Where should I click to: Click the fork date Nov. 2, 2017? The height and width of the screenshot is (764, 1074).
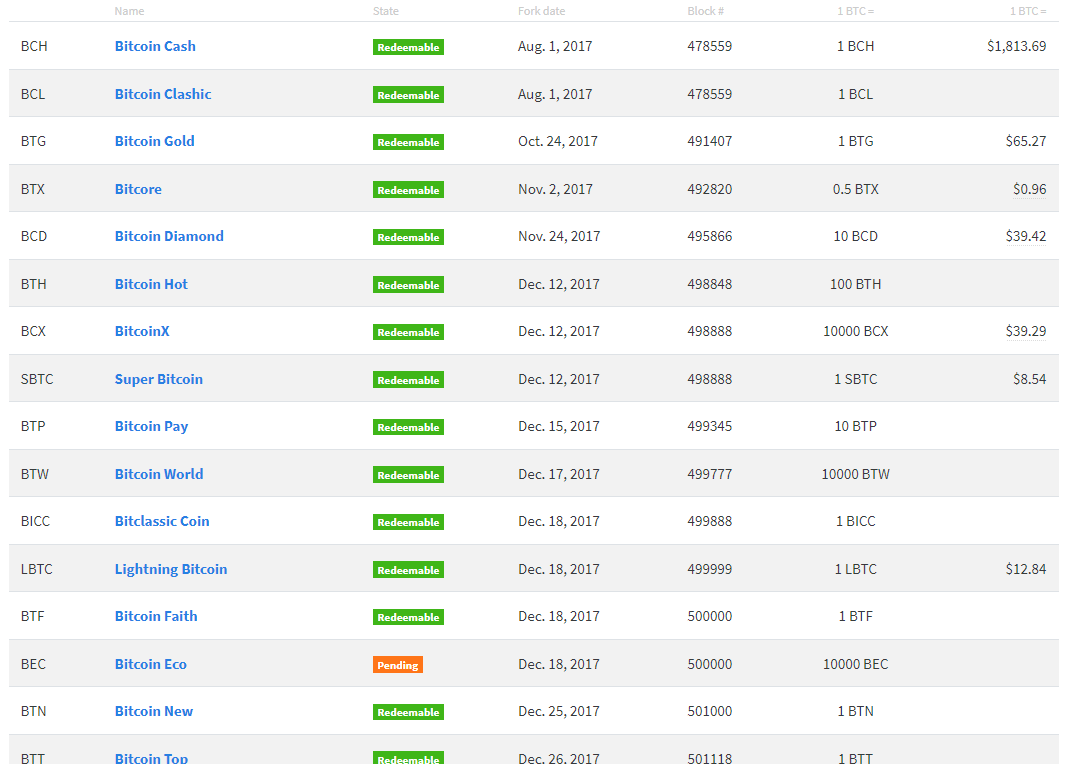(x=555, y=189)
